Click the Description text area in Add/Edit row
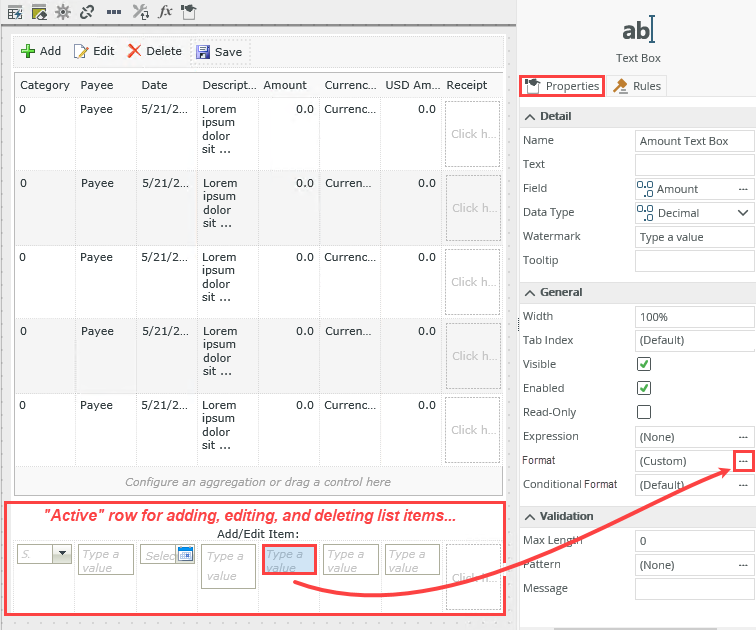 pyautogui.click(x=228, y=566)
